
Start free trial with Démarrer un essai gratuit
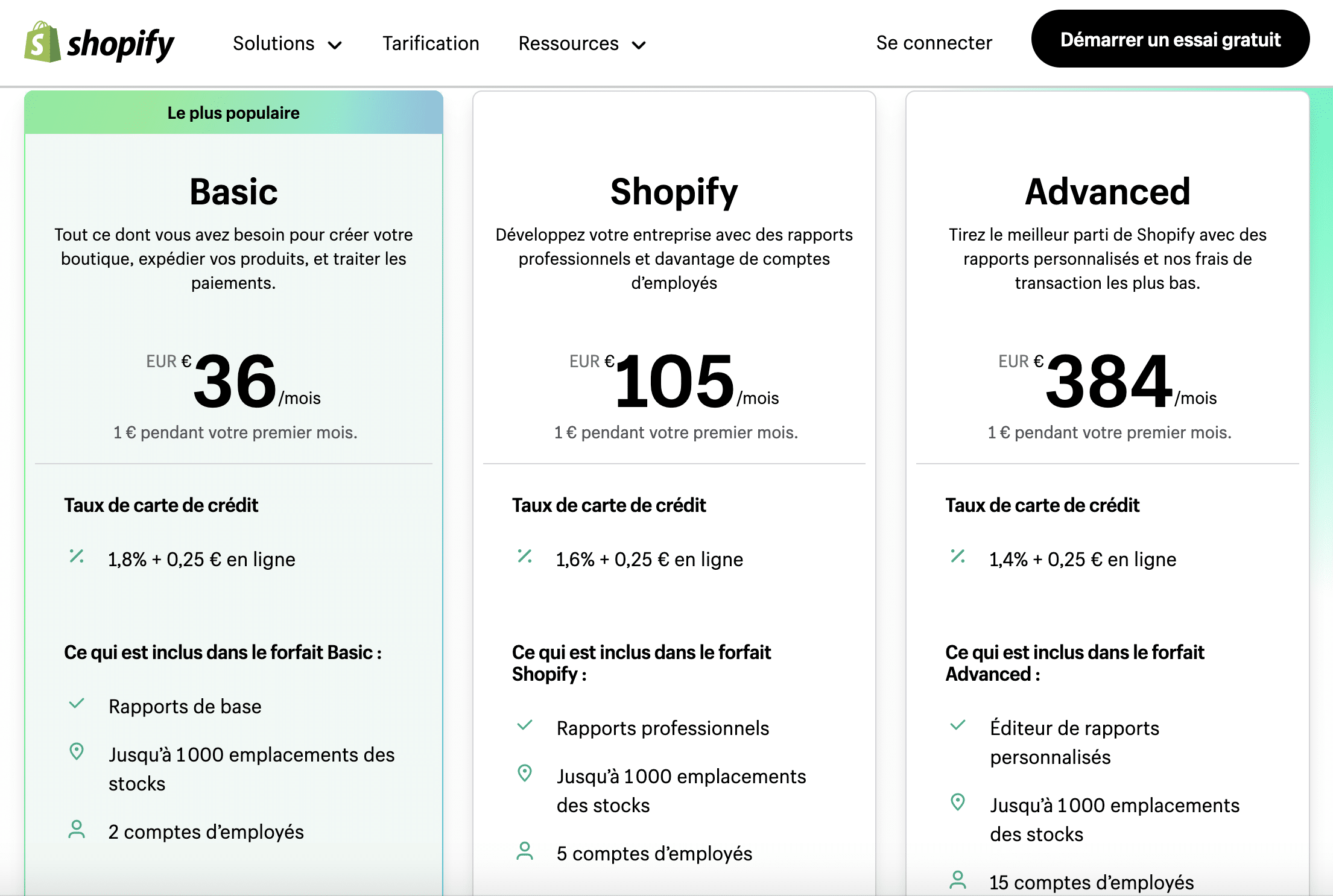(1170, 39)
